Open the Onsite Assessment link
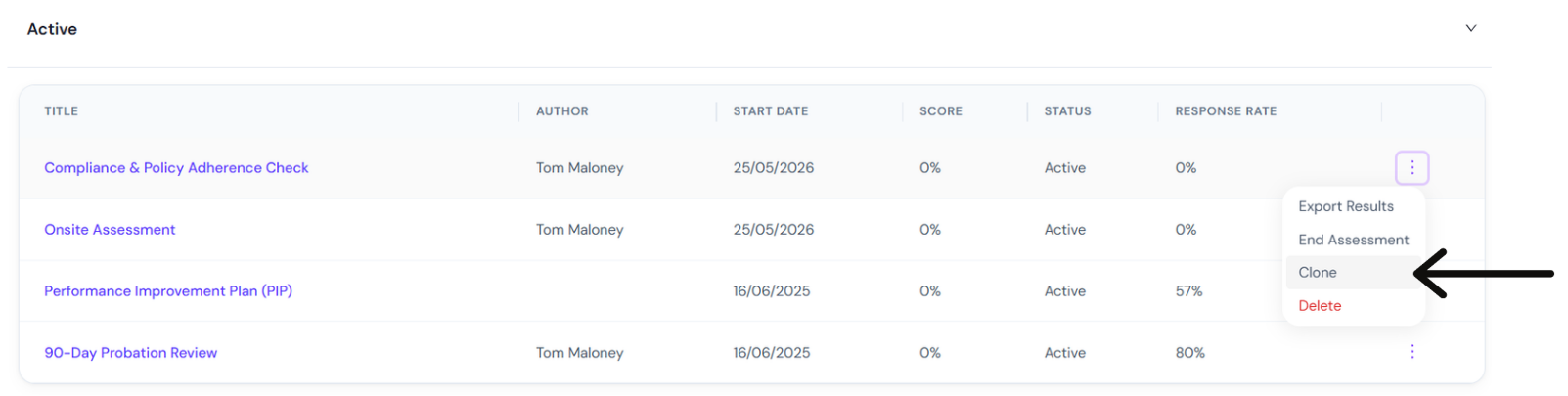 110,230
